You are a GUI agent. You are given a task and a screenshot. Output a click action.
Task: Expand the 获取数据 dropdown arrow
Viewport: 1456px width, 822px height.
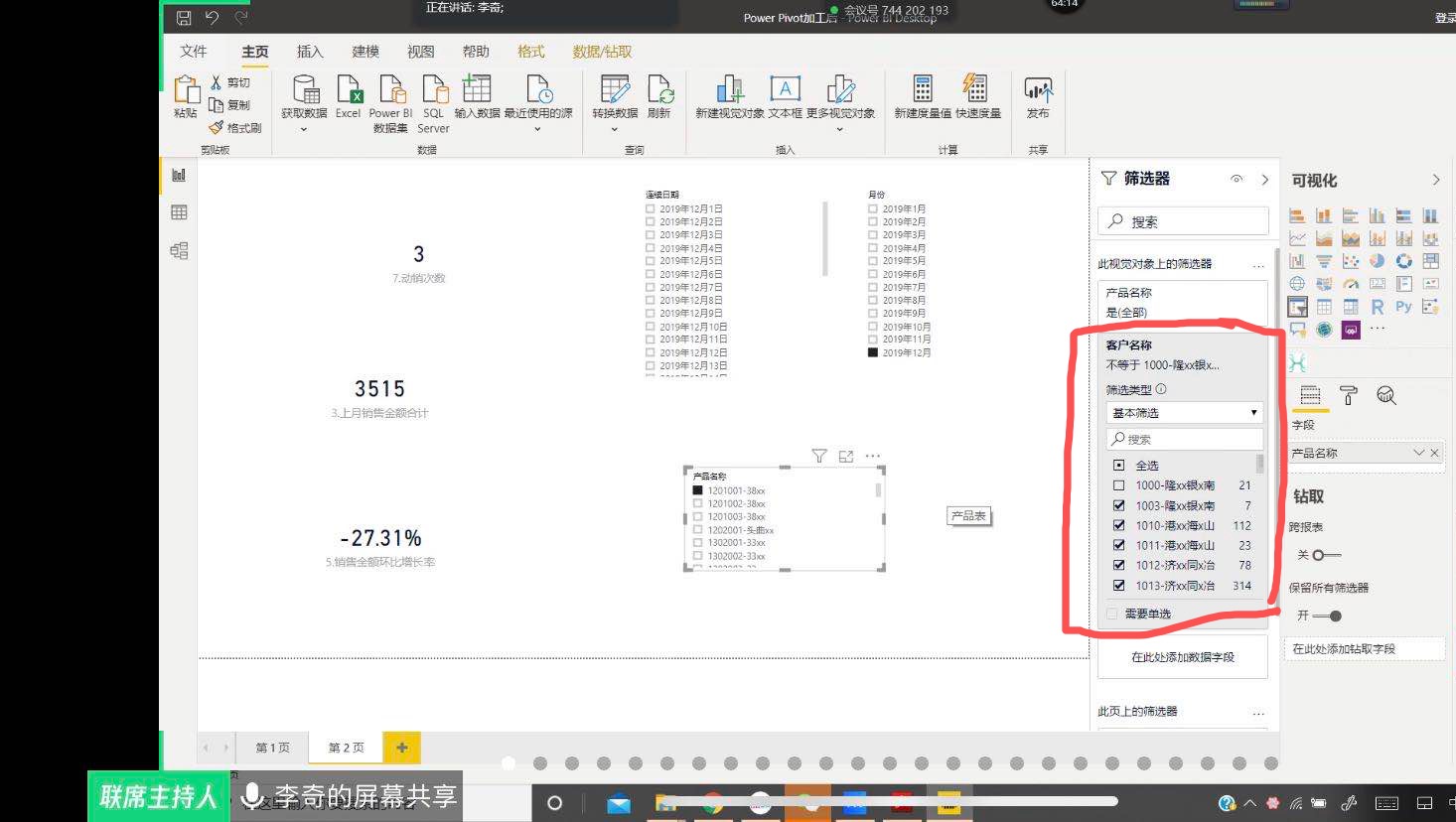[304, 129]
